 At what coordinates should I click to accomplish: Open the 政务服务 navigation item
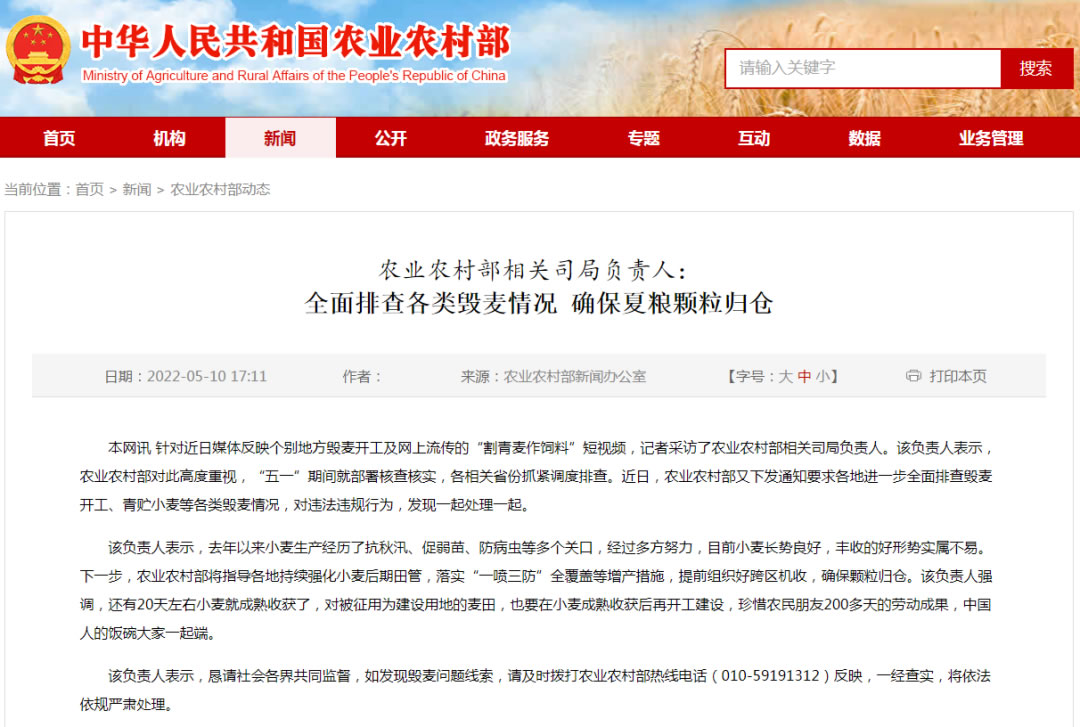point(517,138)
